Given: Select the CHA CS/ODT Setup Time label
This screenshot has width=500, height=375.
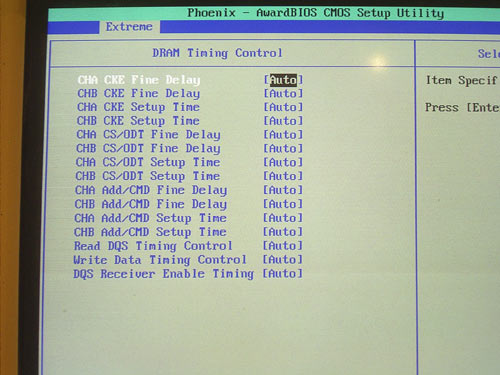Looking at the screenshot, I should tap(148, 162).
